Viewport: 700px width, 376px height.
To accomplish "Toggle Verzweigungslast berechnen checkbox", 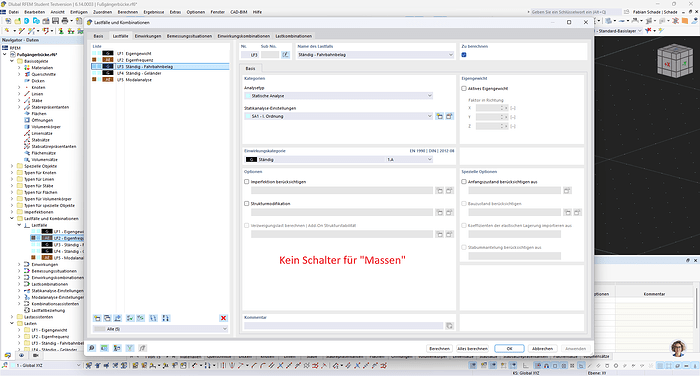I will (x=246, y=226).
